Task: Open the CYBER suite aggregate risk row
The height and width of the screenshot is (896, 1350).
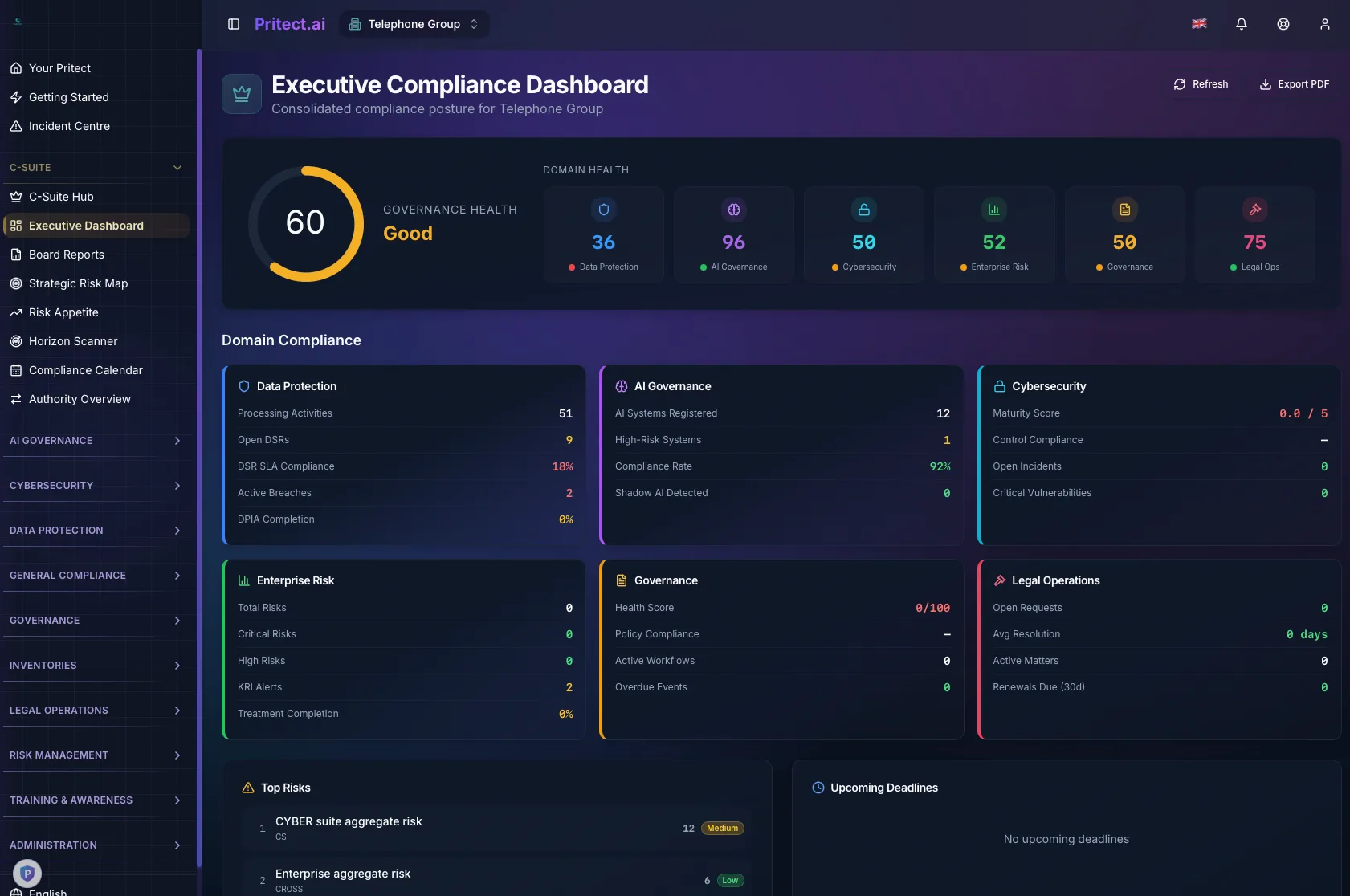Action: [498, 828]
